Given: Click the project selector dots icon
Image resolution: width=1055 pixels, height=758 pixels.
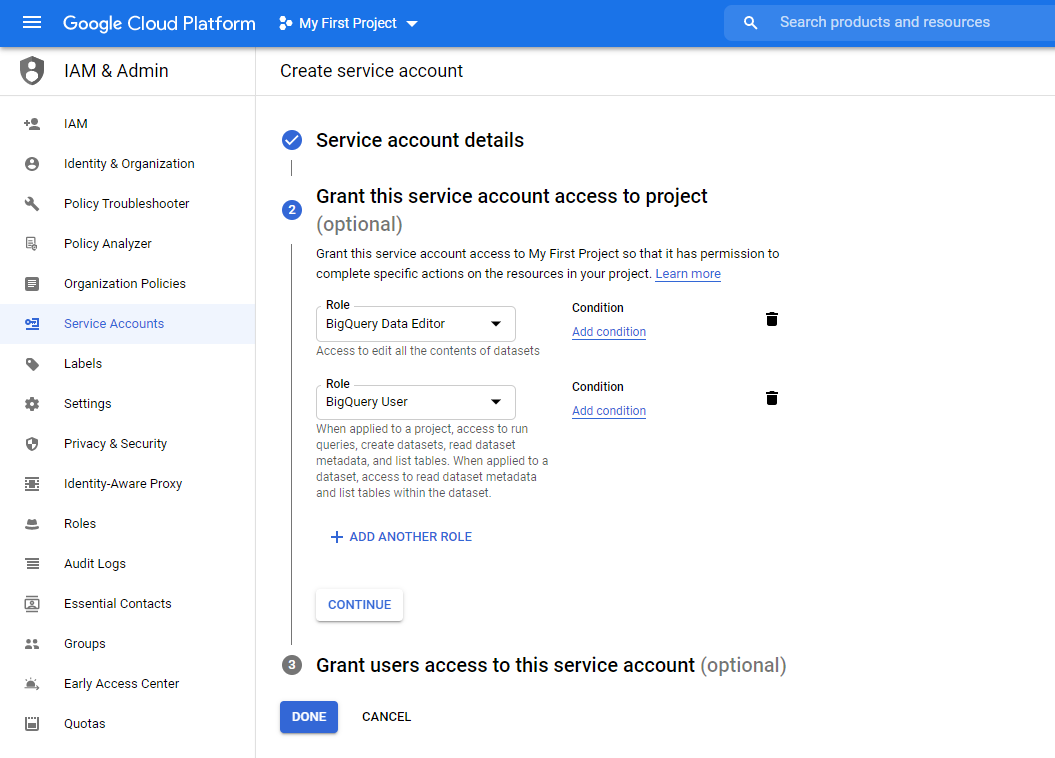Looking at the screenshot, I should [285, 23].
